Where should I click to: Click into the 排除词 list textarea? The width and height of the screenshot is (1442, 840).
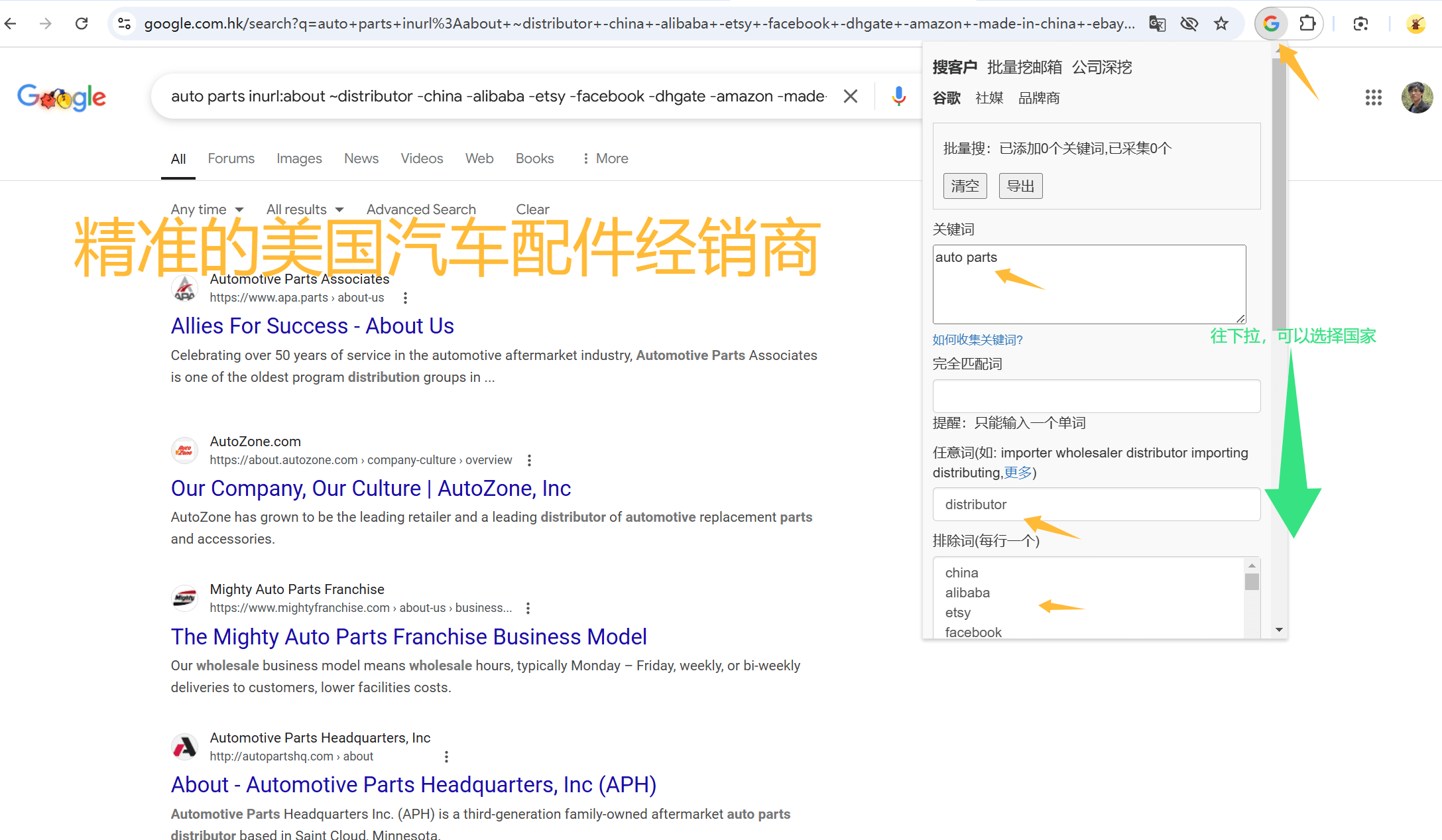tap(1089, 598)
